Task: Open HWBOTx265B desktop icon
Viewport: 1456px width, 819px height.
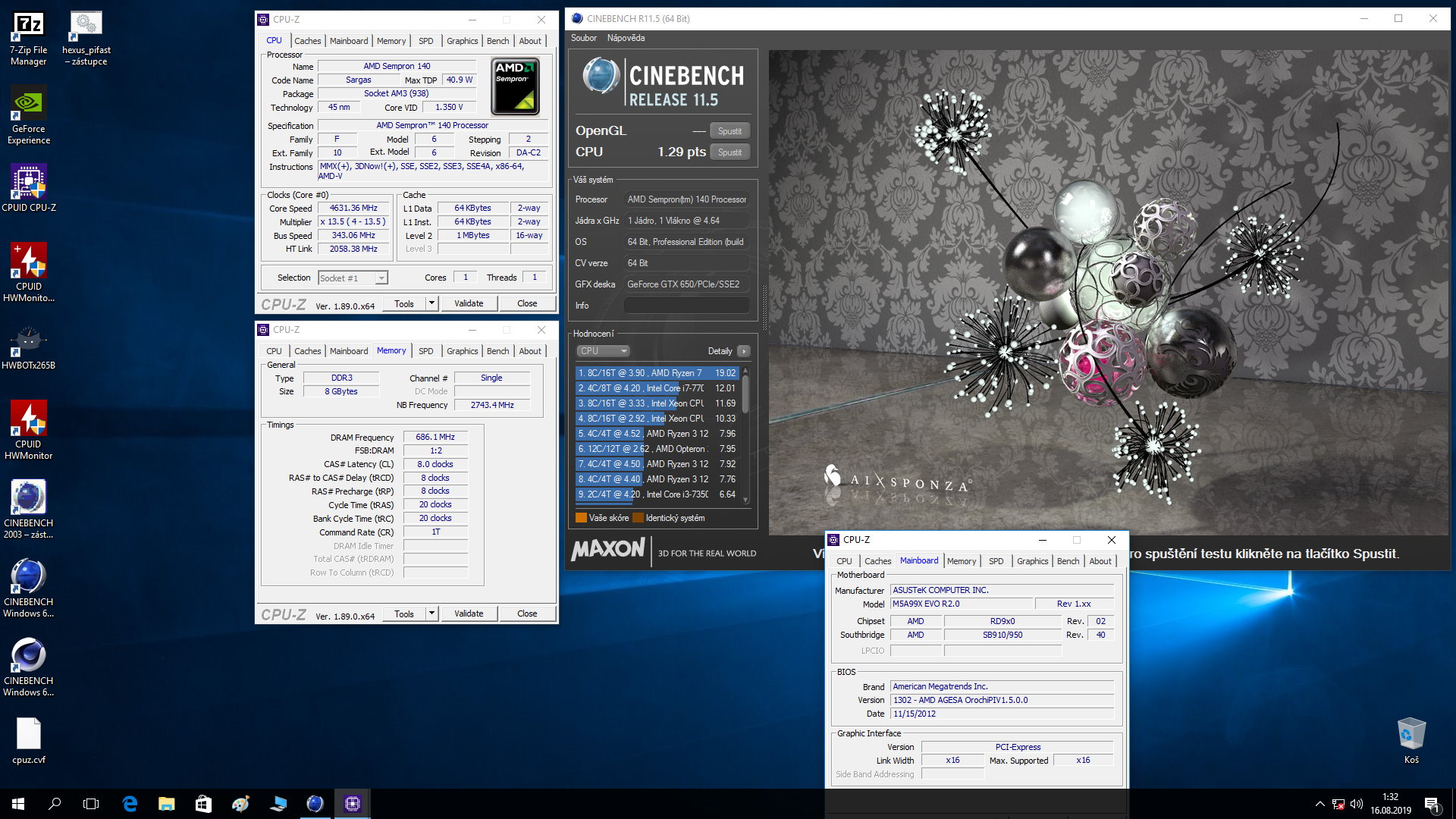Action: tap(29, 348)
